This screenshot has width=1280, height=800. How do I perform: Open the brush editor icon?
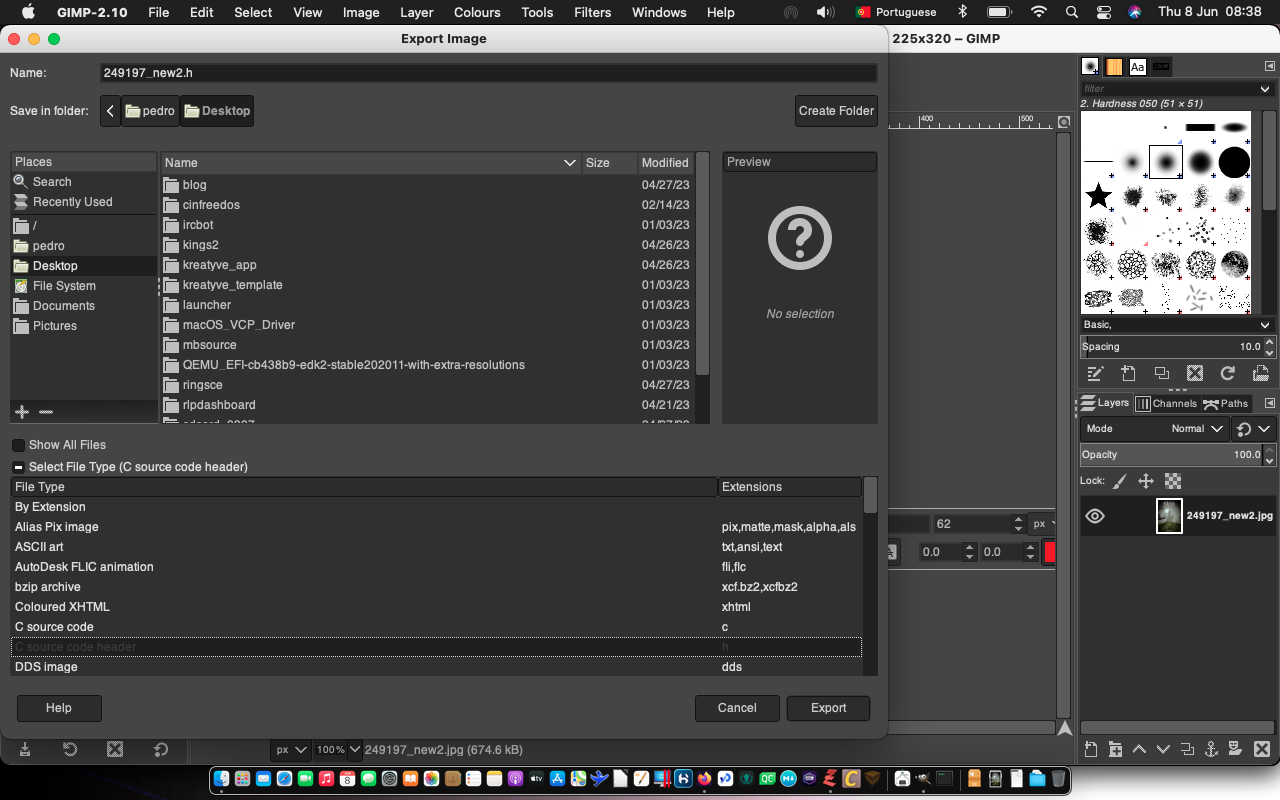[1094, 373]
